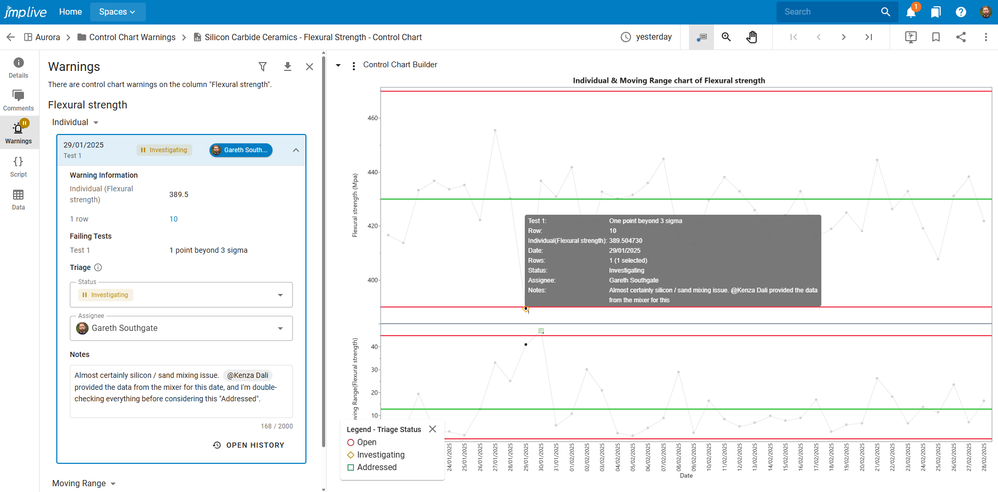Download the warnings list
Screen dimensions: 998x492
(287, 67)
